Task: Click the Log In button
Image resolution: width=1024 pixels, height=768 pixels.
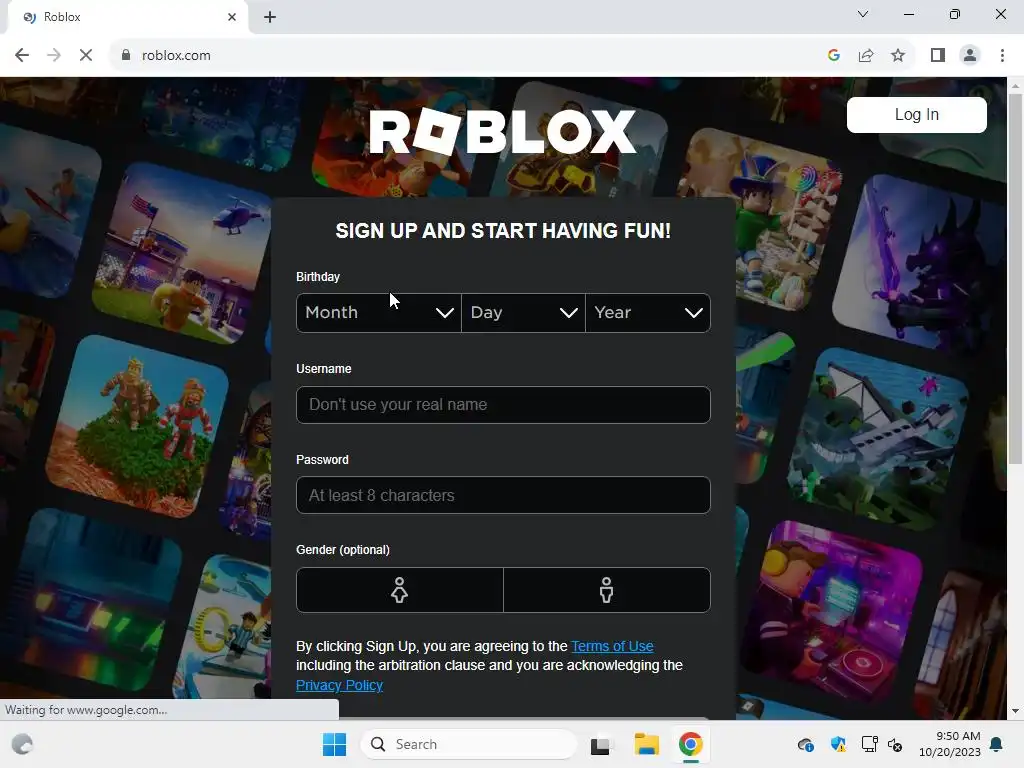Action: click(x=916, y=115)
